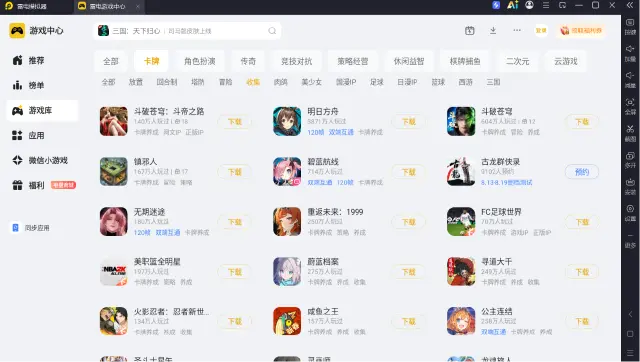Viewport: 640px width, 362px height.
Task: Select the 竞技对抗 category tab
Action: tap(296, 61)
